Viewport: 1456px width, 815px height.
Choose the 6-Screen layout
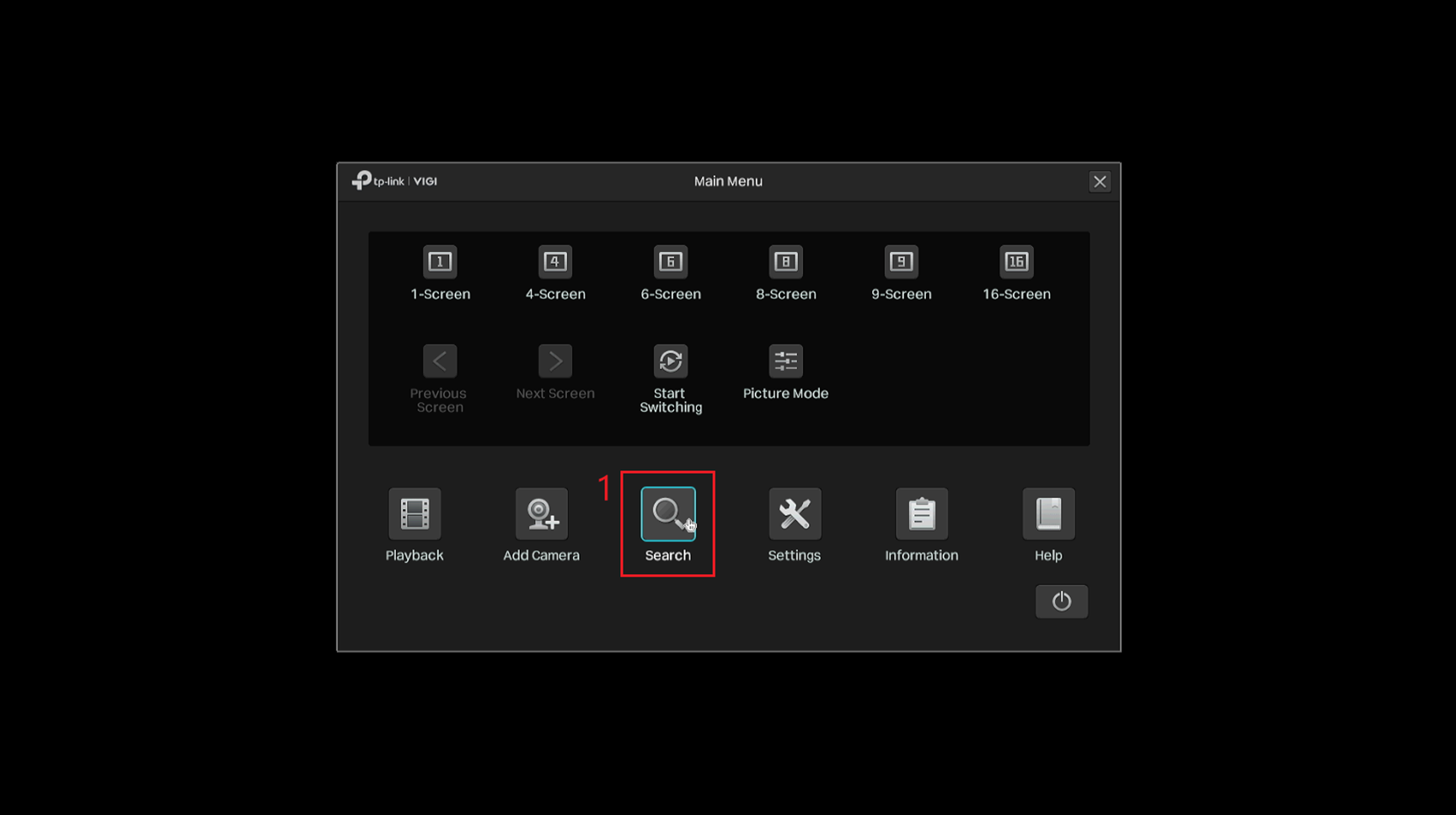671,262
